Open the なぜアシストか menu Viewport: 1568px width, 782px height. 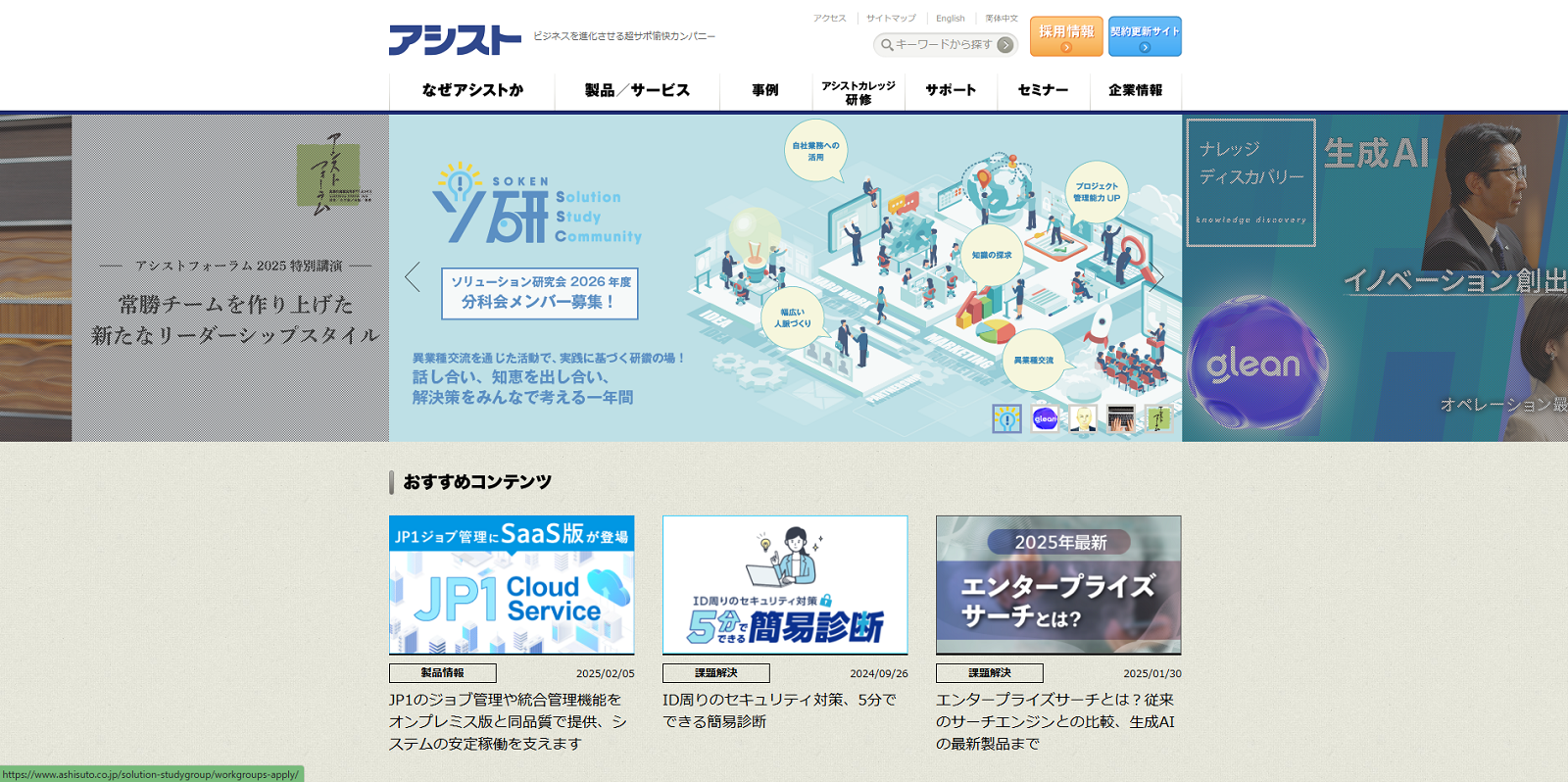[x=472, y=90]
